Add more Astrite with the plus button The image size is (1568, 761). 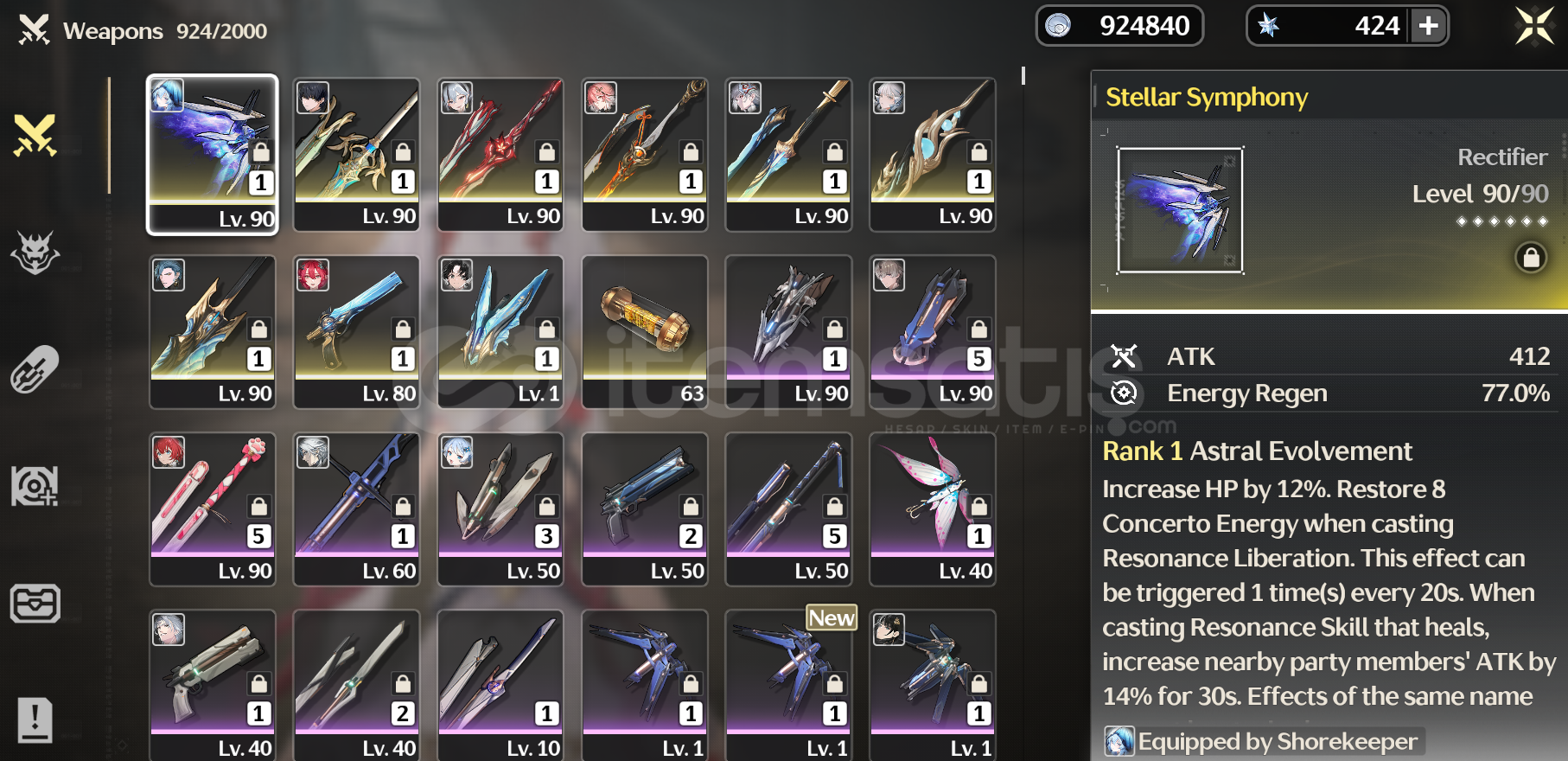(x=1429, y=26)
